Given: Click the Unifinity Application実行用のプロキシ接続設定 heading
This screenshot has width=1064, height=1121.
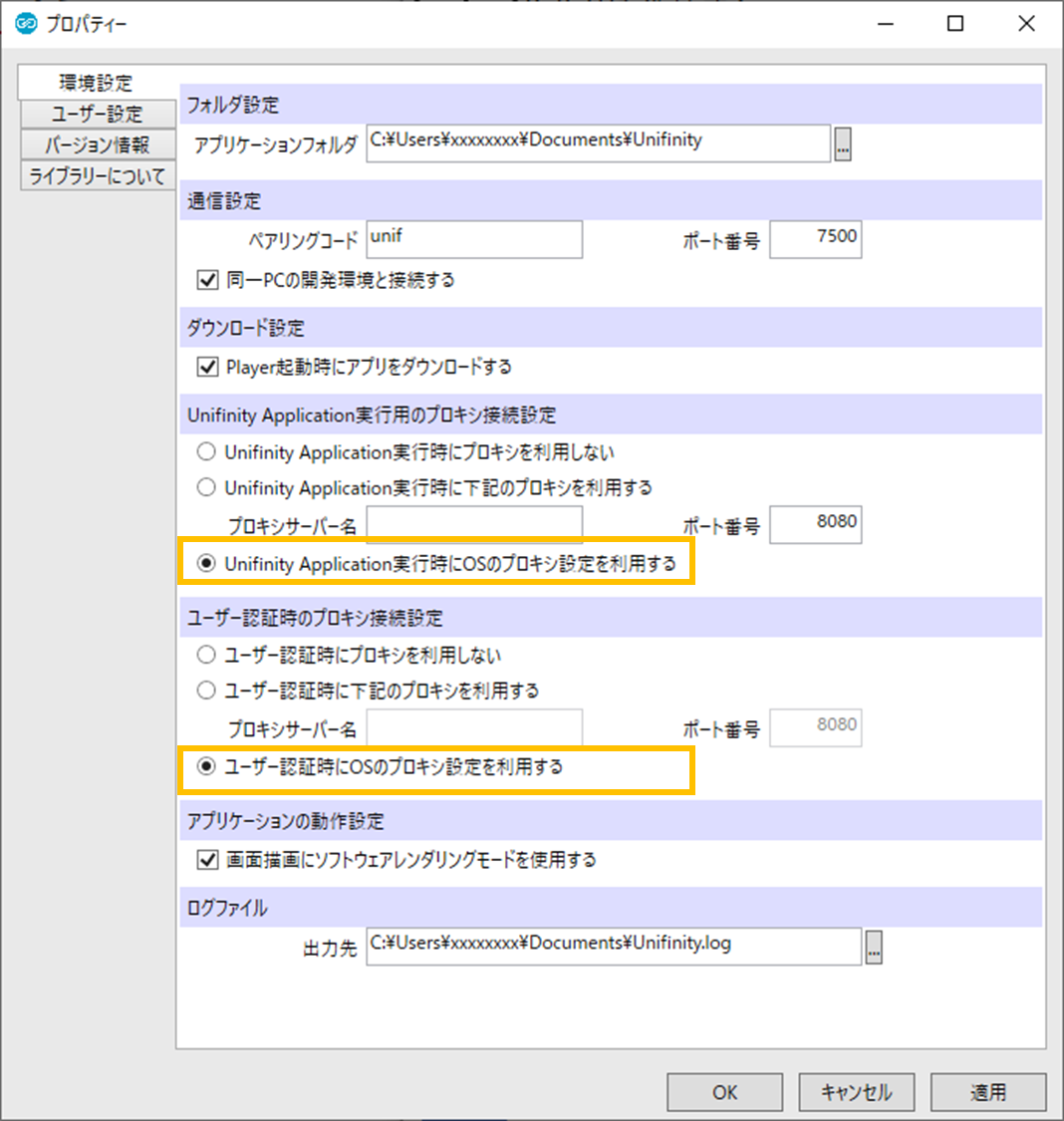Looking at the screenshot, I should click(372, 416).
